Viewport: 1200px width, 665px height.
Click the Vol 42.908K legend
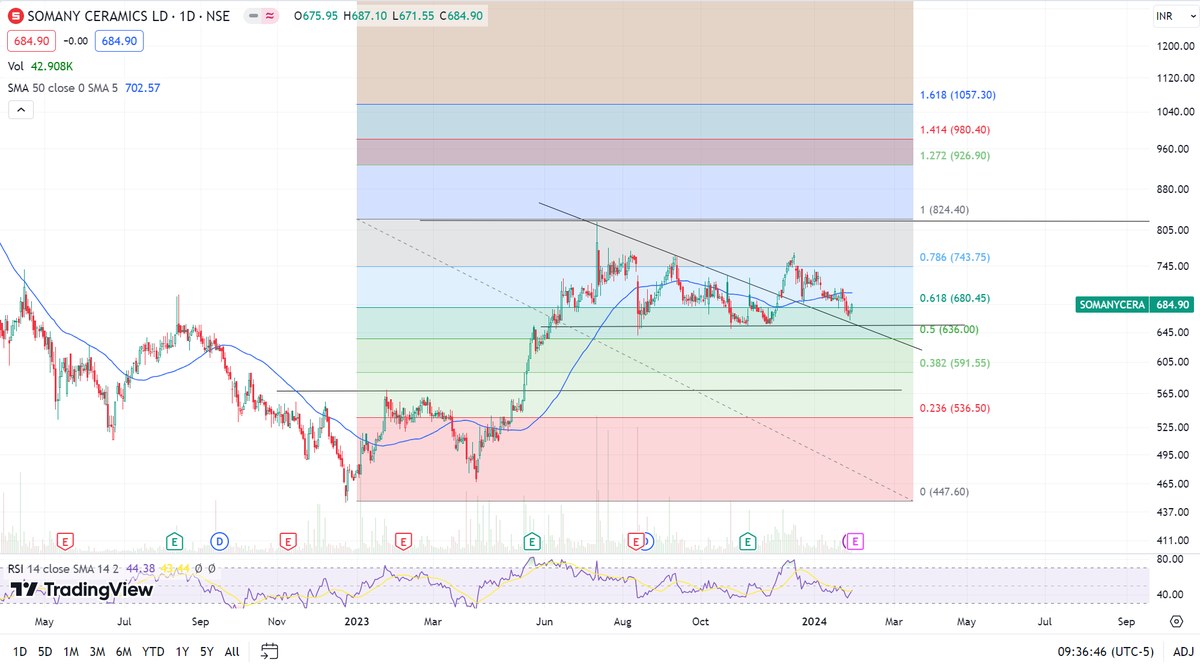(40, 66)
